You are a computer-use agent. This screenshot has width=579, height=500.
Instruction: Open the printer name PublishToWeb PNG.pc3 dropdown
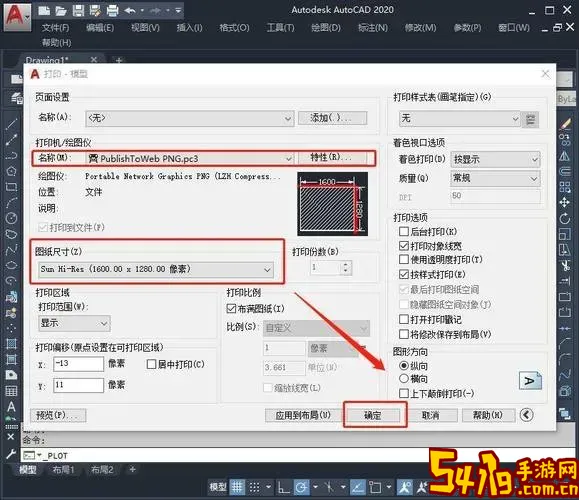[x=190, y=158]
